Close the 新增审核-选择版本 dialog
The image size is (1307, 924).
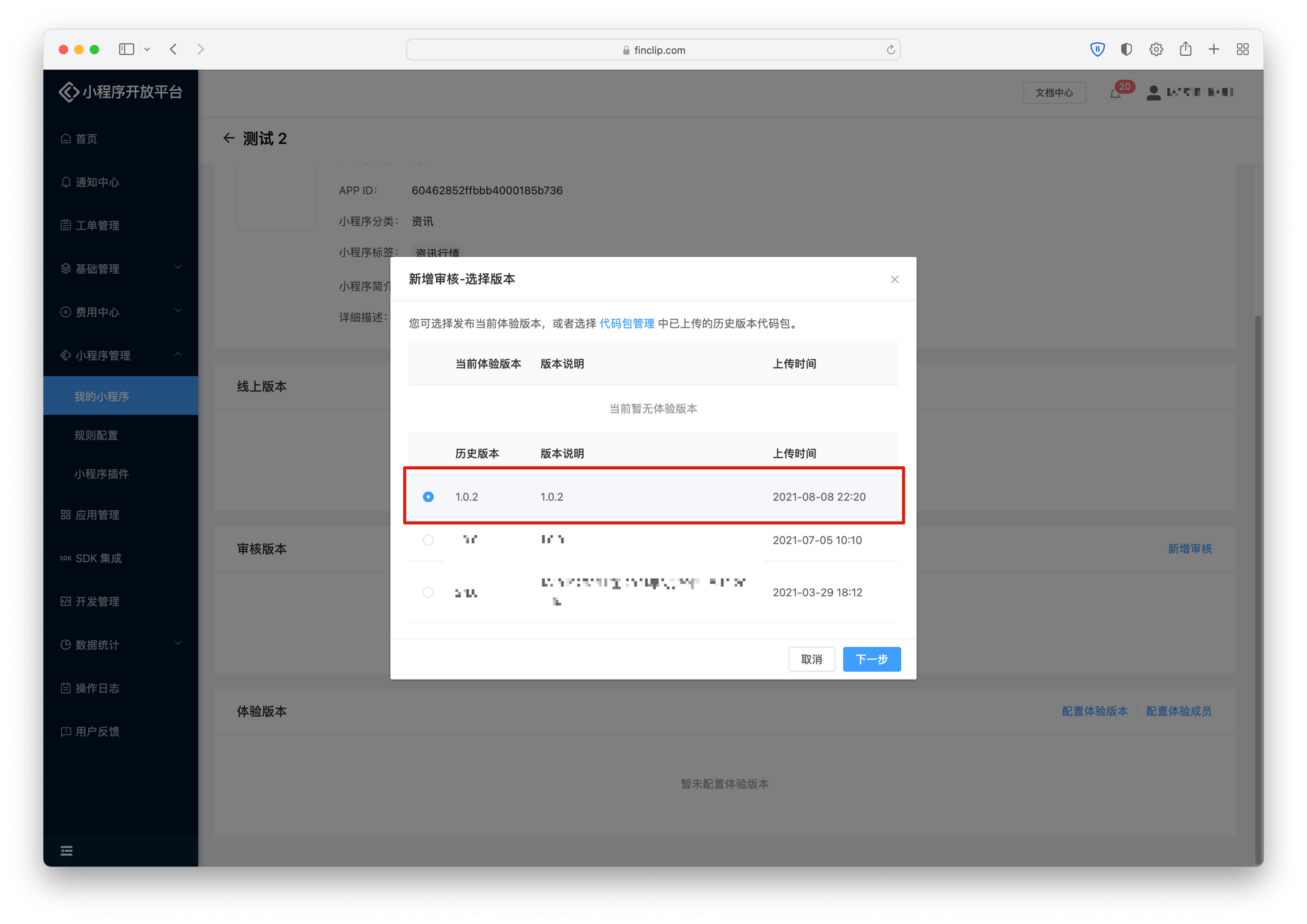click(895, 280)
